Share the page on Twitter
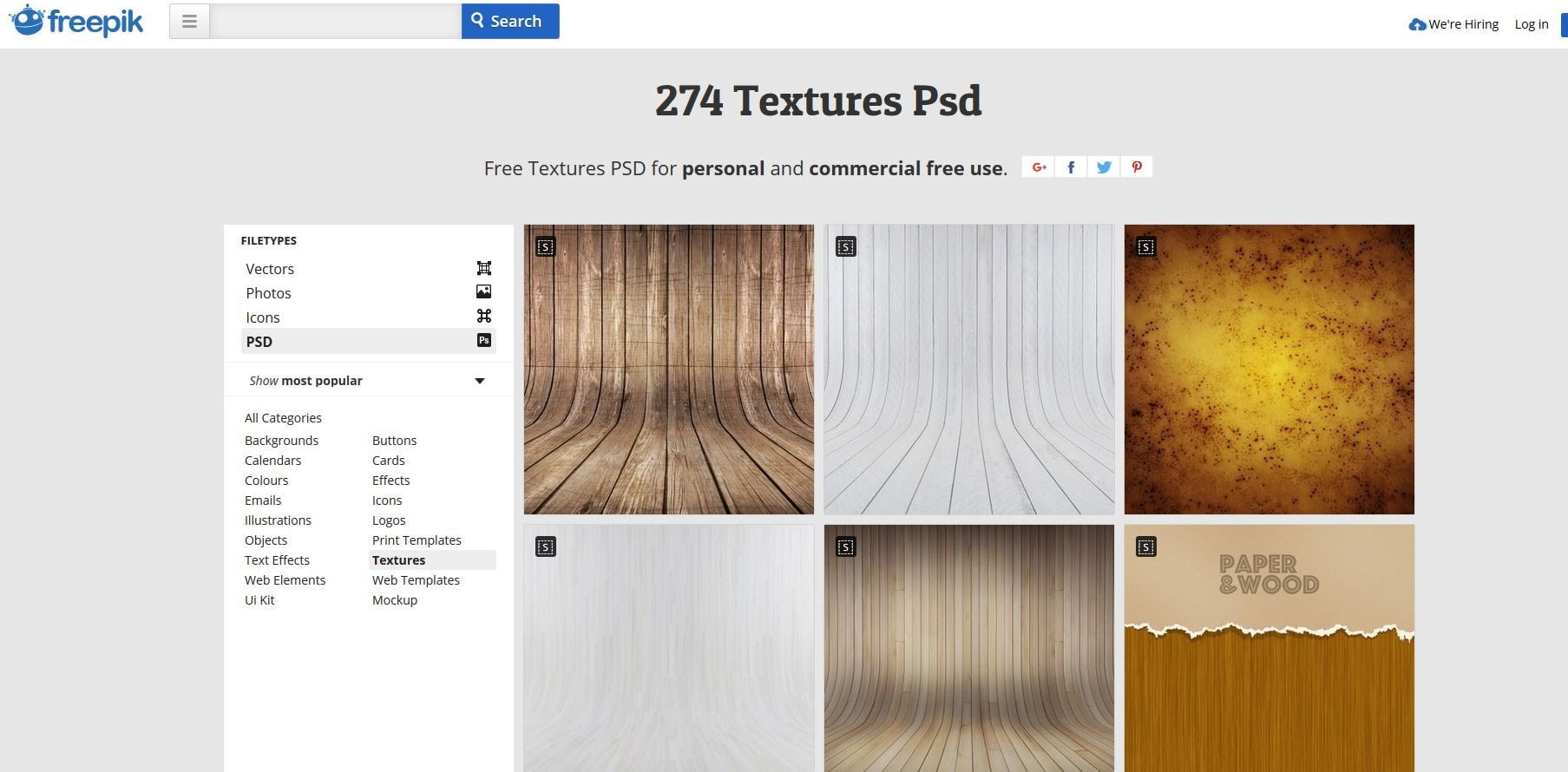The image size is (1568, 772). coord(1104,167)
